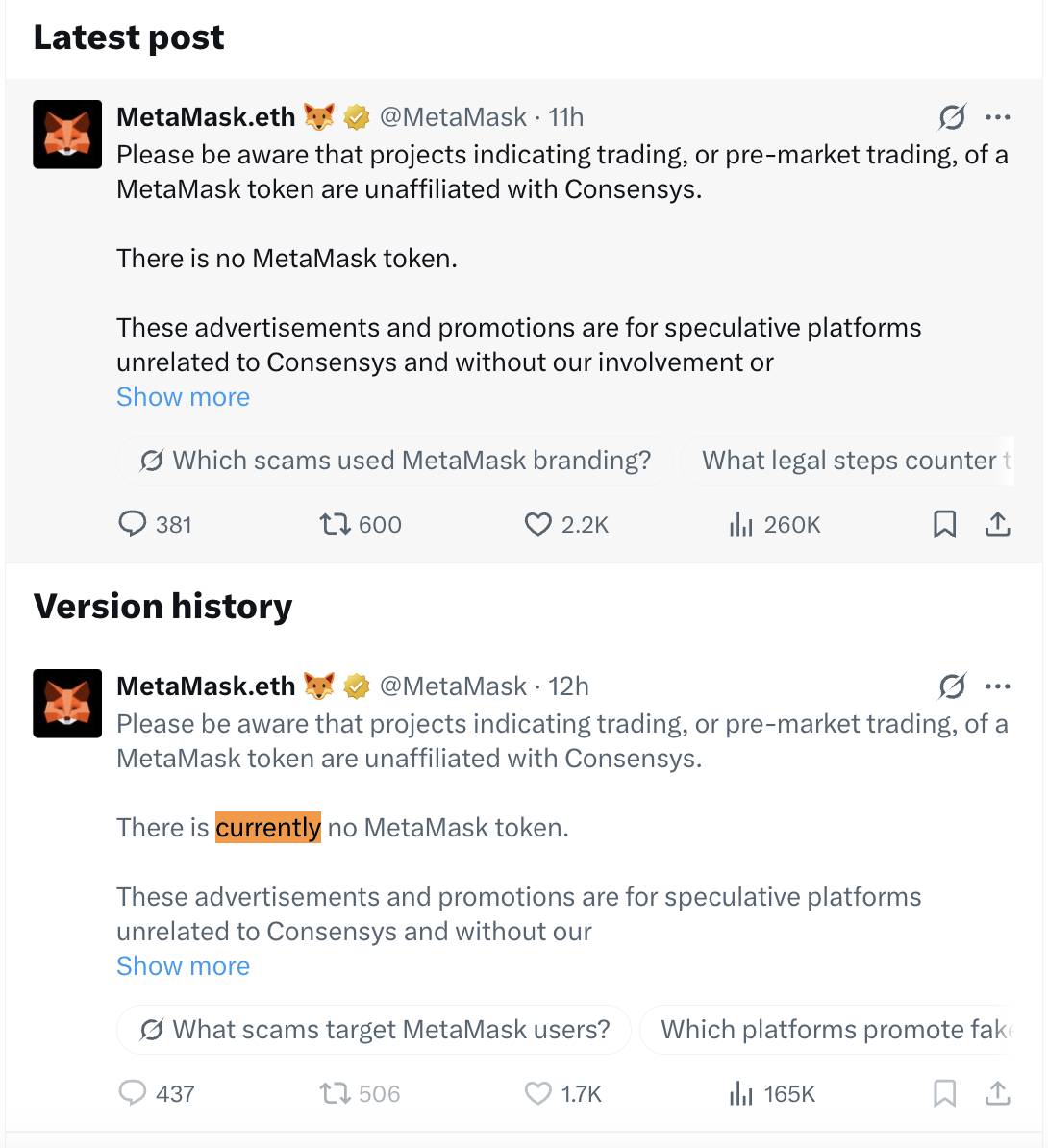Open Grok icon on the 11h post
Image resolution: width=1048 pixels, height=1148 pixels.
tap(952, 117)
